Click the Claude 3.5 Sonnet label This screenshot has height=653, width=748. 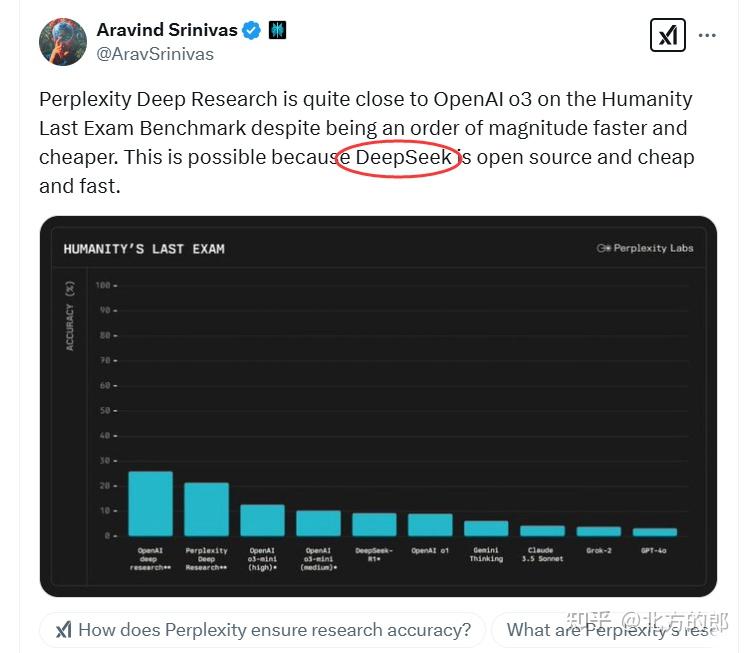click(x=543, y=554)
